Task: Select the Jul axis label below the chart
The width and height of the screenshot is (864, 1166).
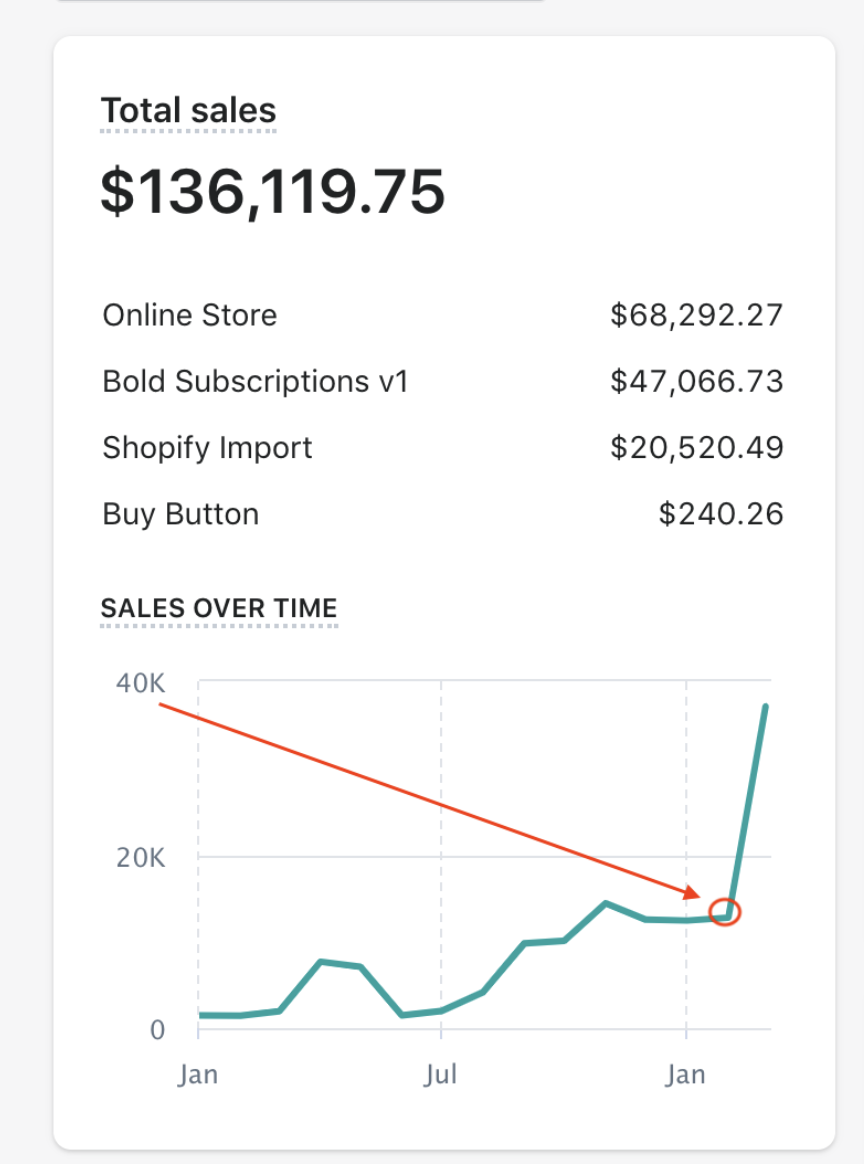Action: coord(441,1073)
